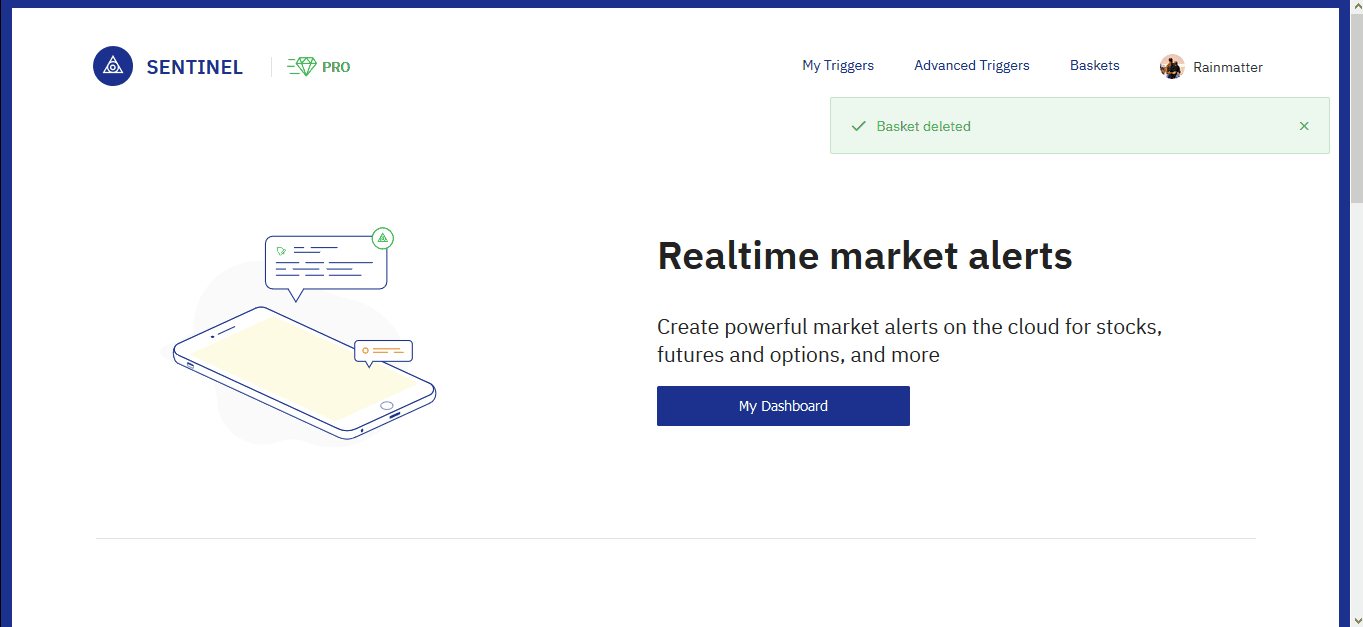This screenshot has width=1363, height=627.
Task: Click the PRO diamond badge icon
Action: click(x=302, y=67)
